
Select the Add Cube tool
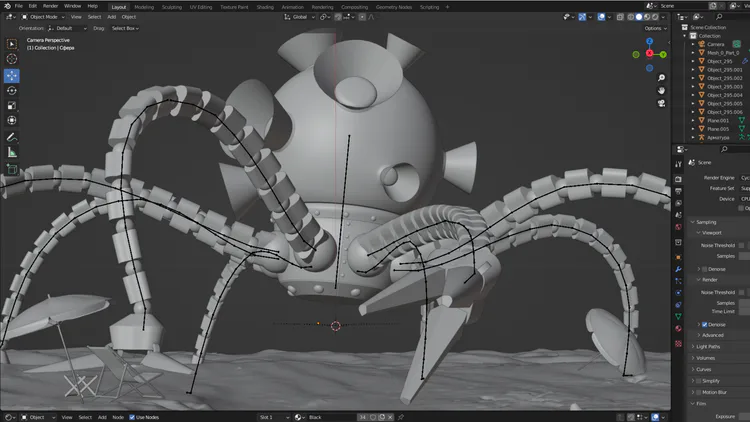(12, 169)
